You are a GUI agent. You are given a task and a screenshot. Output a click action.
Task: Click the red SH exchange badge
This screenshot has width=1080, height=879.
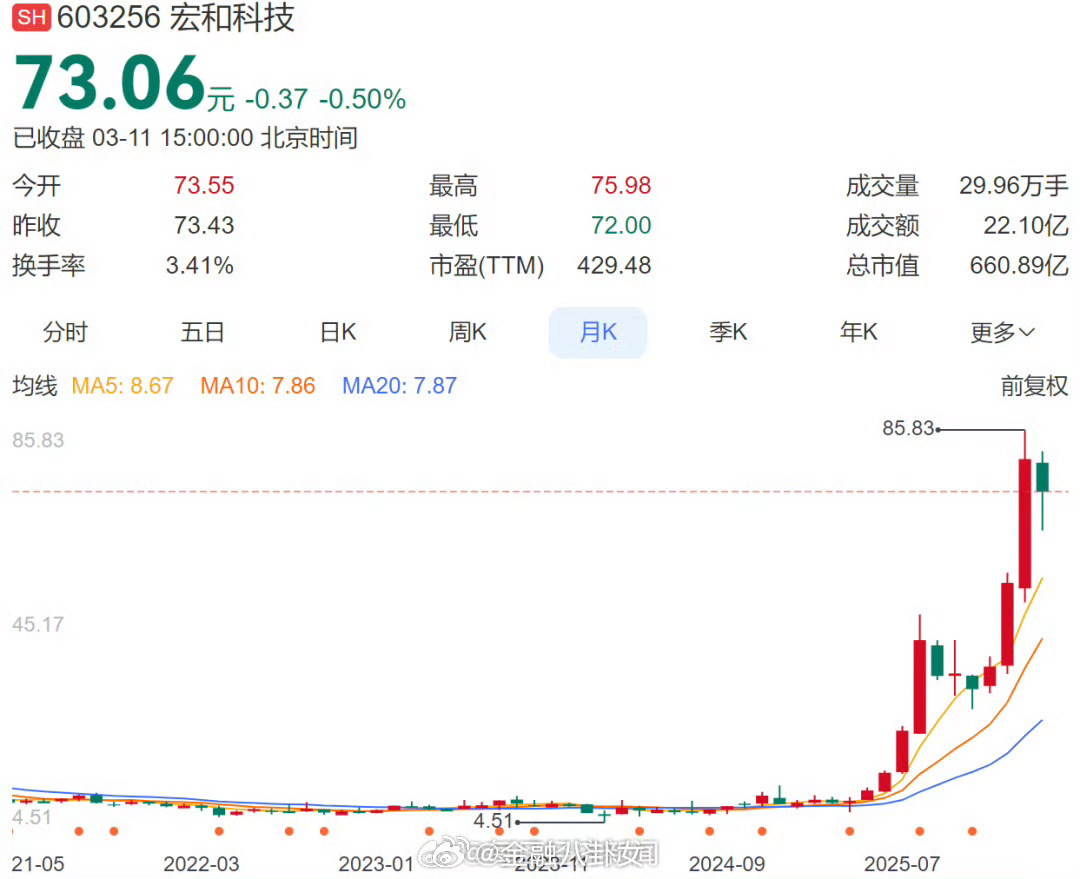pyautogui.click(x=32, y=17)
